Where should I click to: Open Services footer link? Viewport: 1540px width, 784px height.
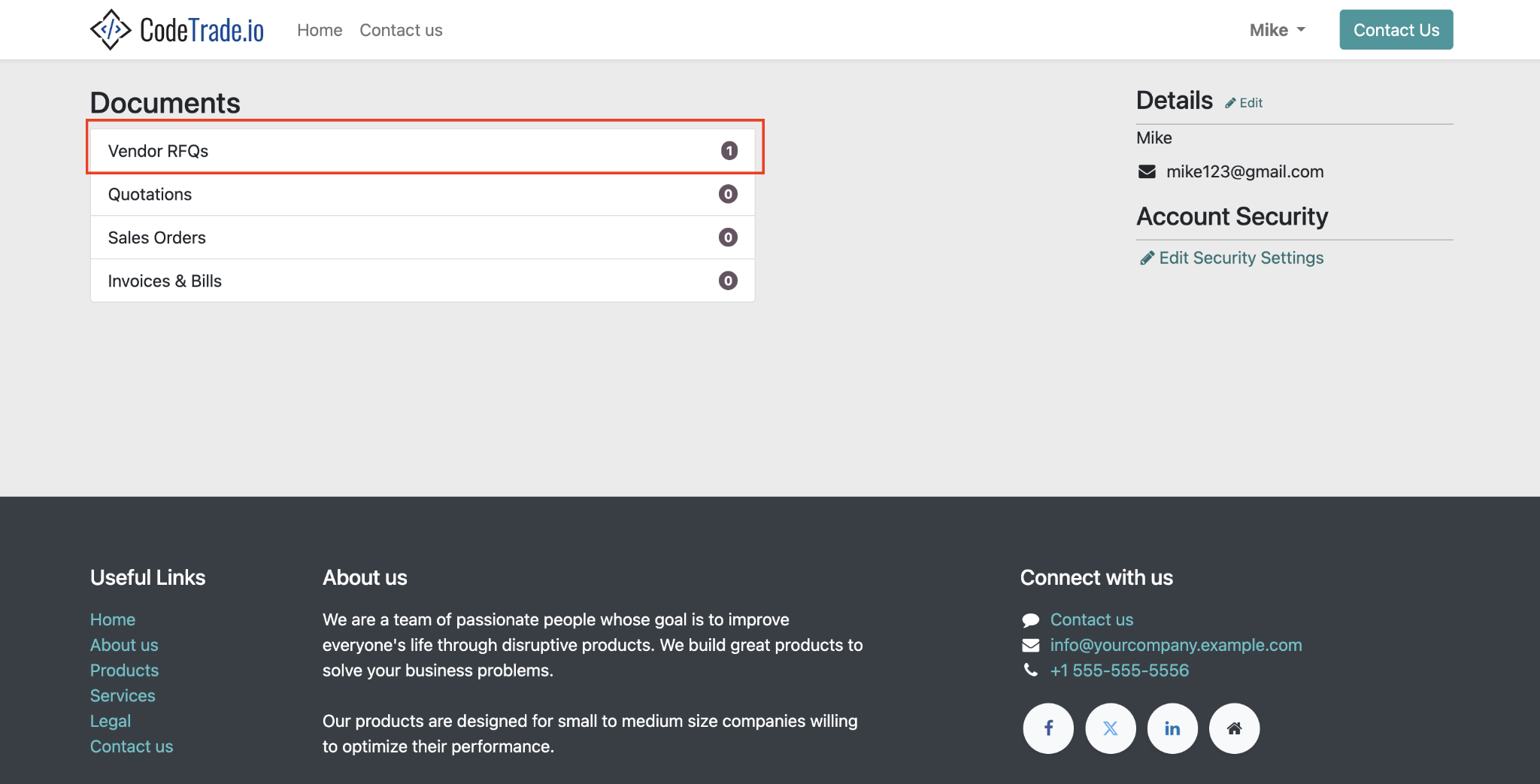[123, 696]
